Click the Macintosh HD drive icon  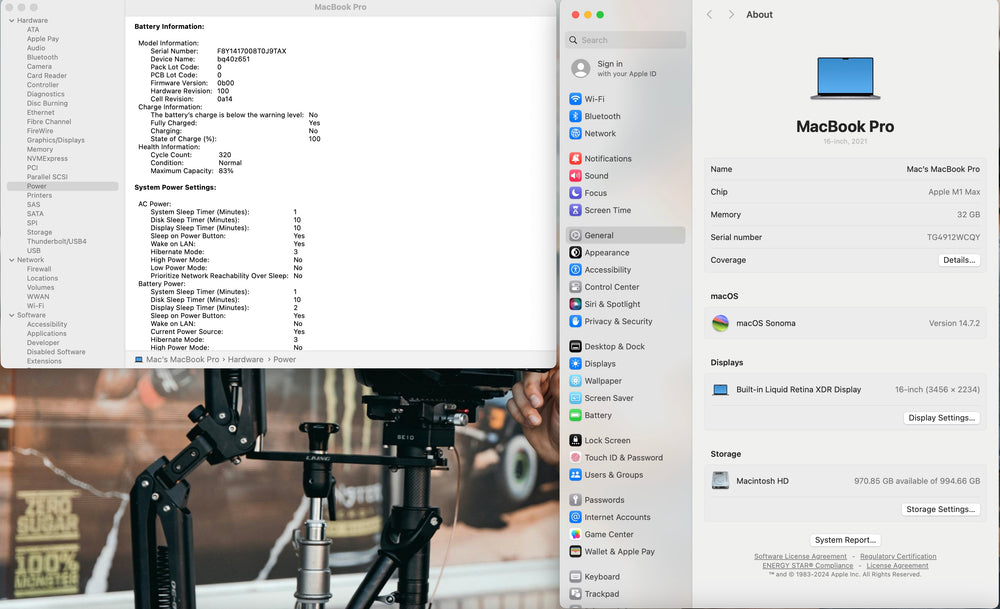720,480
